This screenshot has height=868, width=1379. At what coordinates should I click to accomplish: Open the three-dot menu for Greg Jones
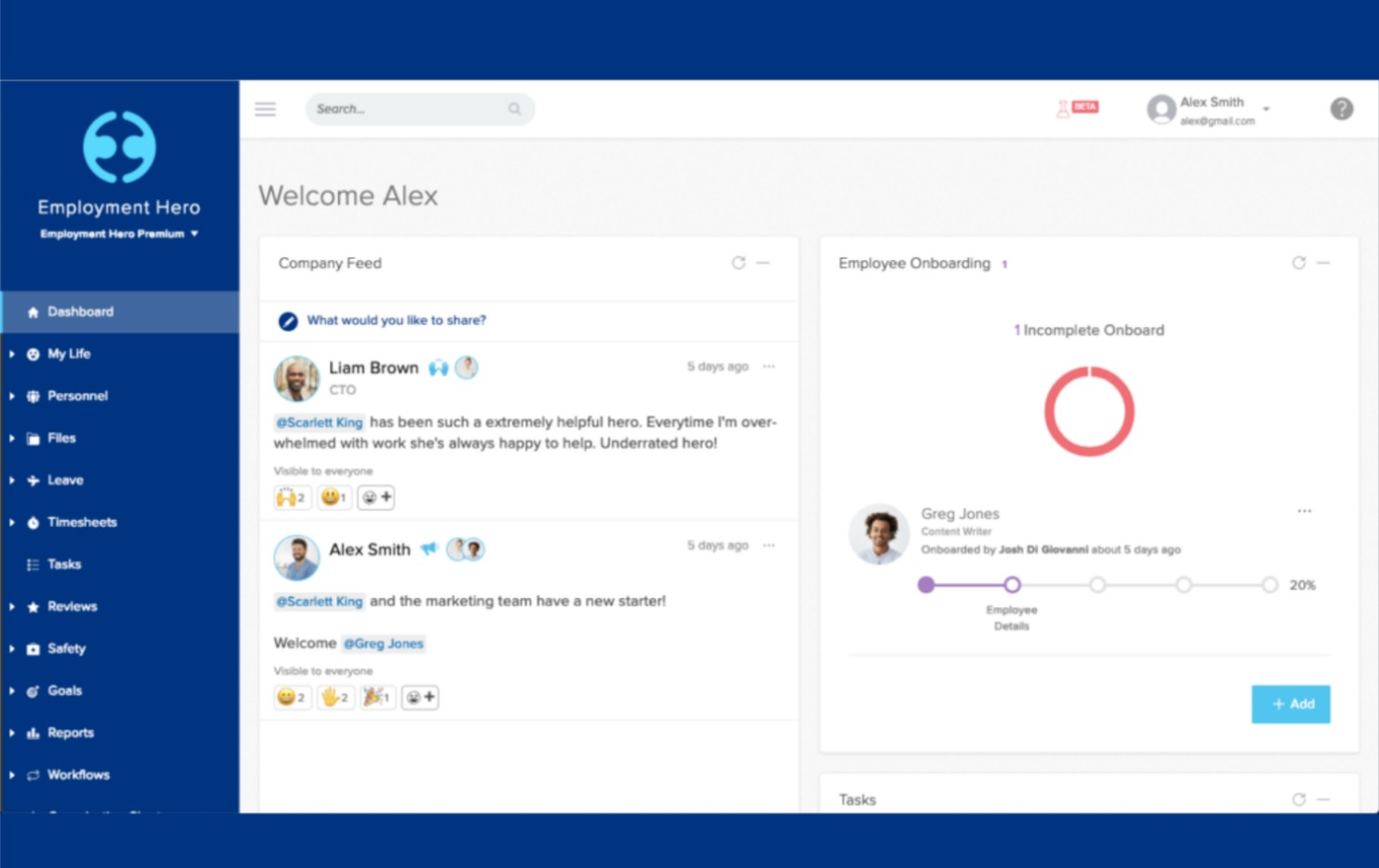coord(1304,511)
